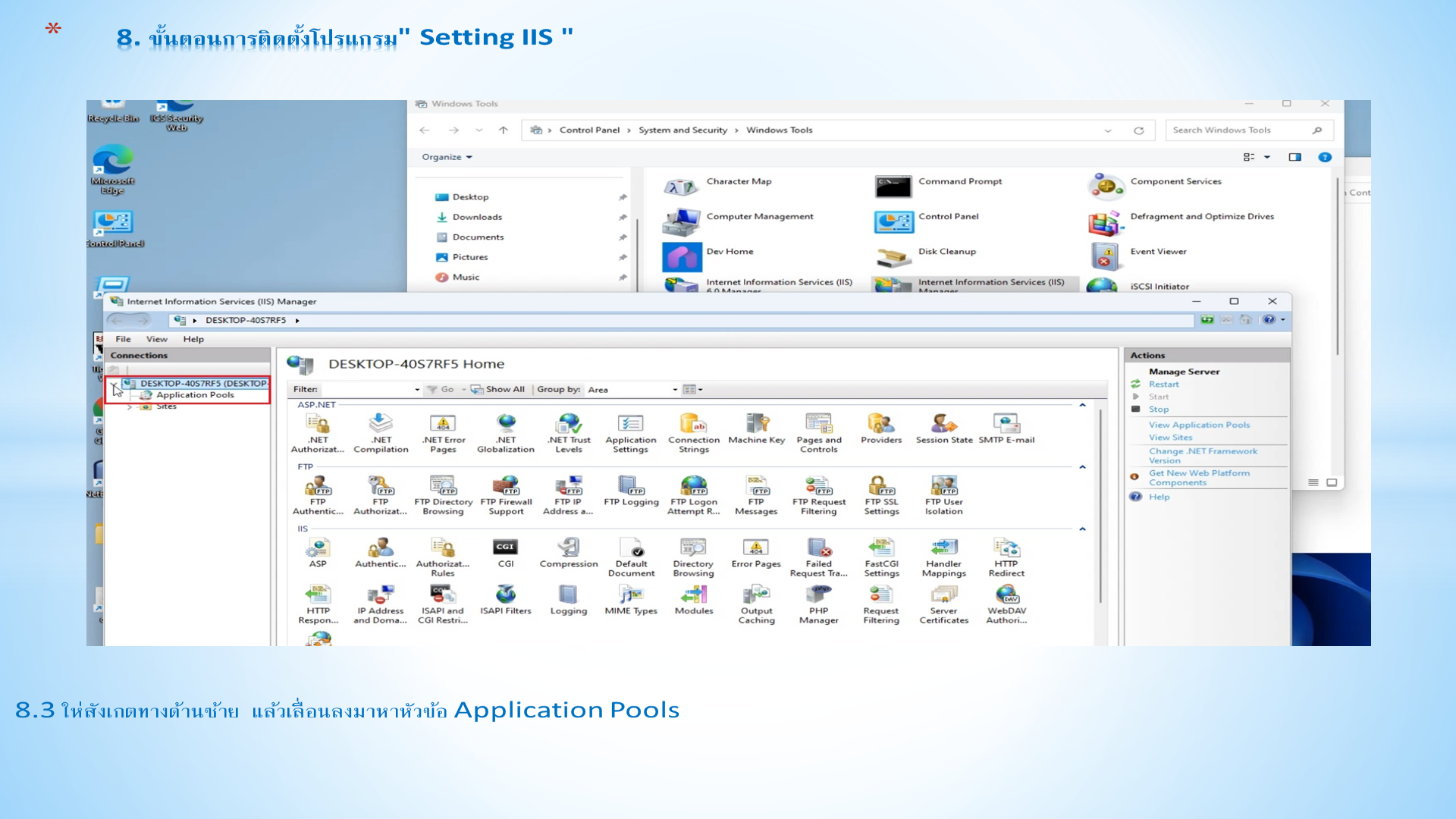
Task: Open the Modules feature
Action: (694, 600)
